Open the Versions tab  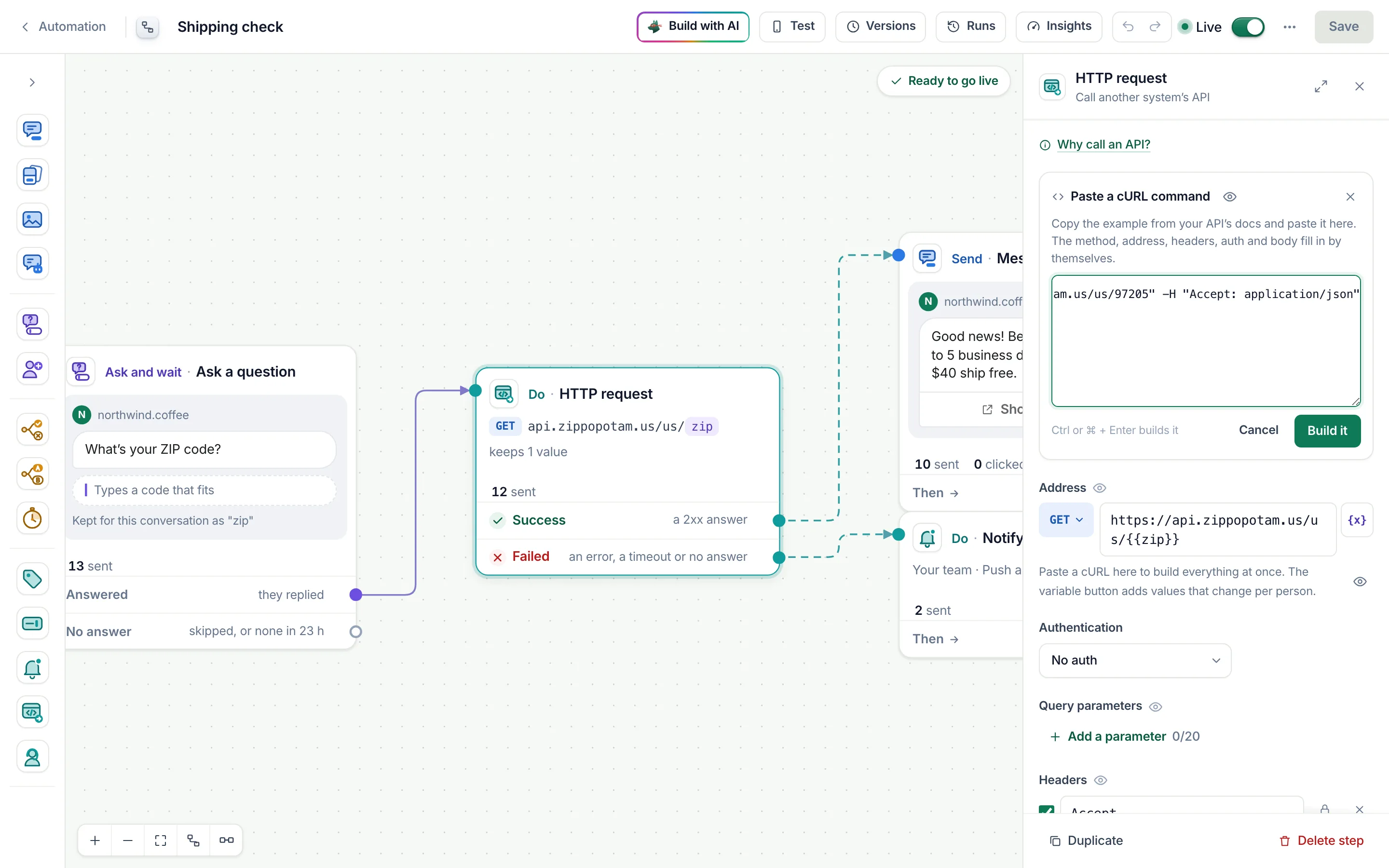(x=881, y=27)
